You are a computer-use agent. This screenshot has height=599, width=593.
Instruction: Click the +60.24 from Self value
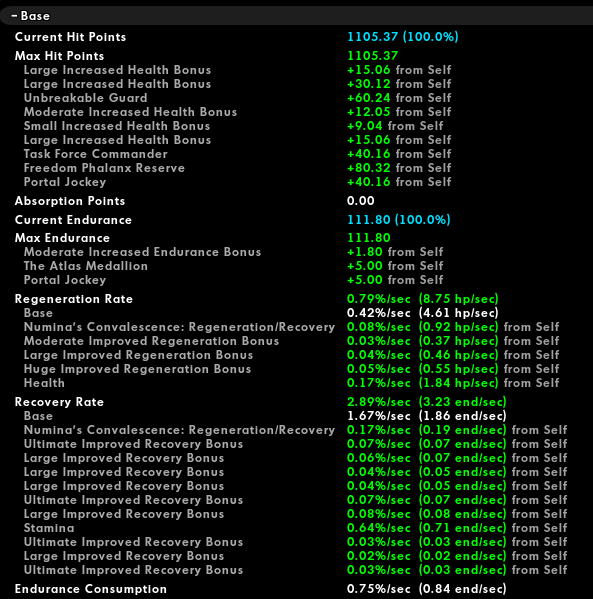coord(399,98)
